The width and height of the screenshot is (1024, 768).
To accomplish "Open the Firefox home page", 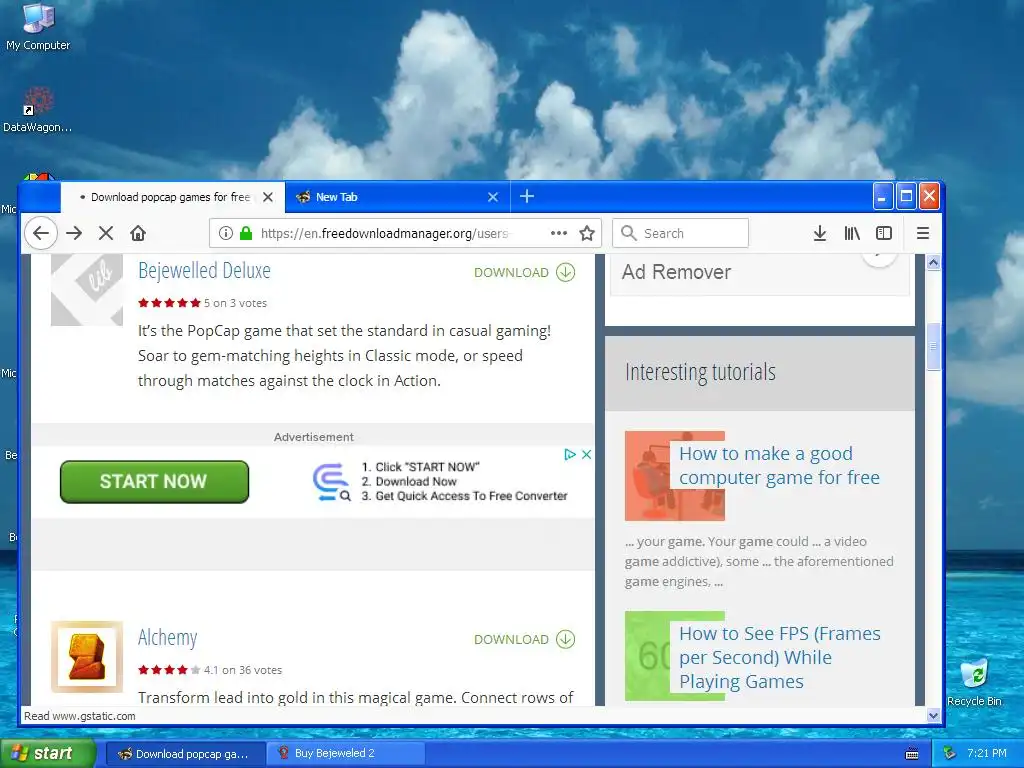I will [138, 233].
